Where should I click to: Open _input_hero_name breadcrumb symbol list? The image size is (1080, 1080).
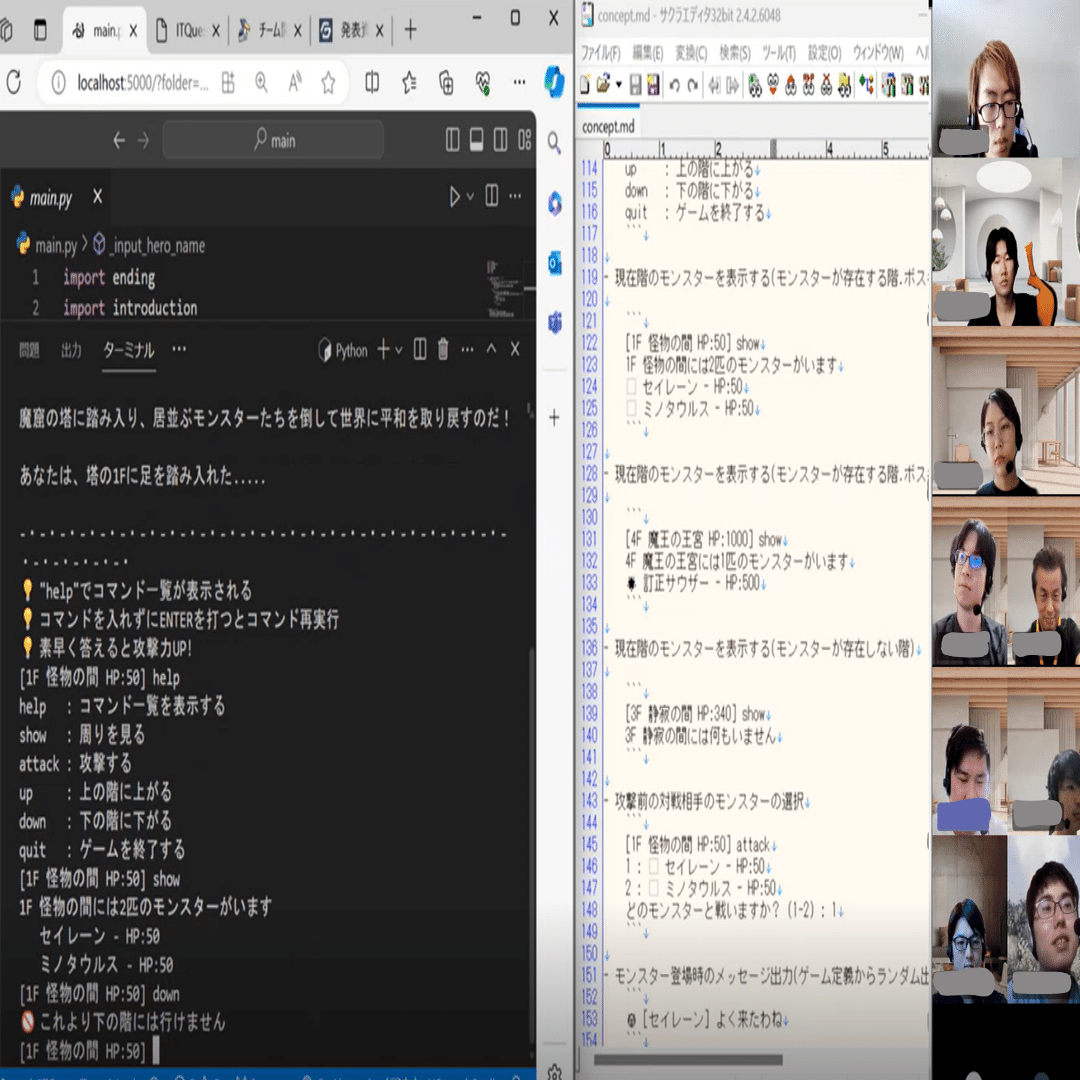pos(149,245)
